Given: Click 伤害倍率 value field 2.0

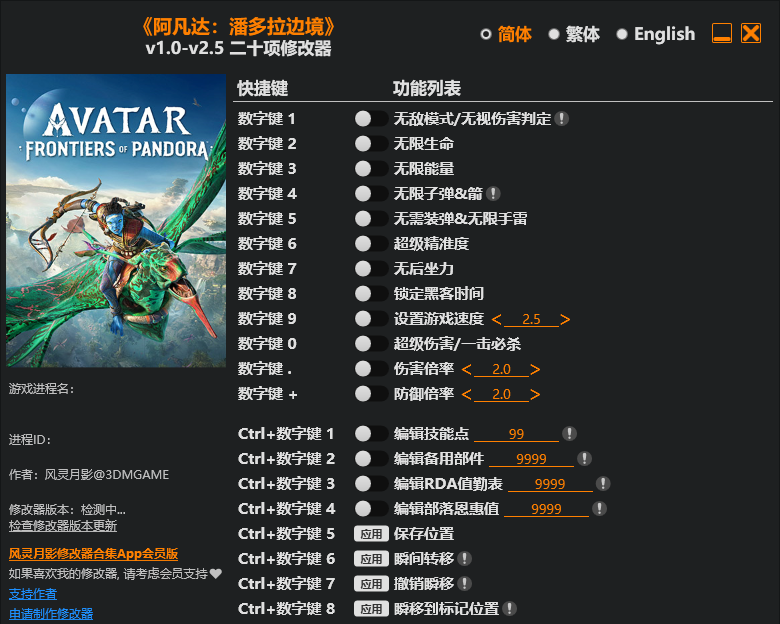Looking at the screenshot, I should click(501, 369).
